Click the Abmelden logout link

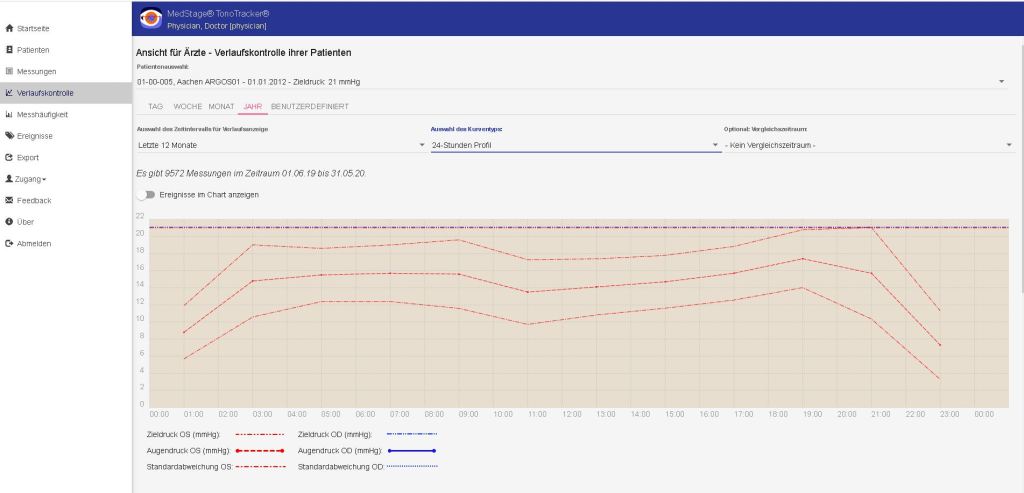[x=34, y=243]
